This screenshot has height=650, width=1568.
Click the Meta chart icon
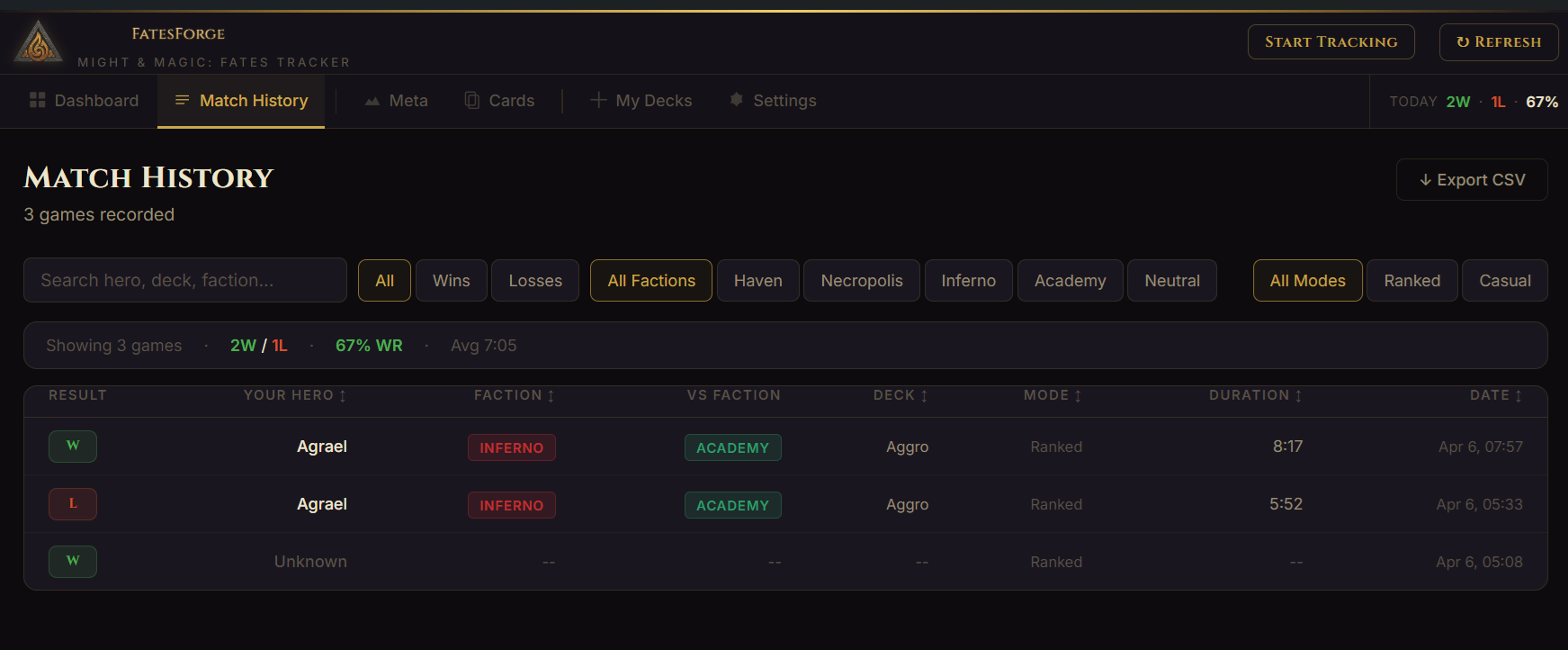click(372, 101)
